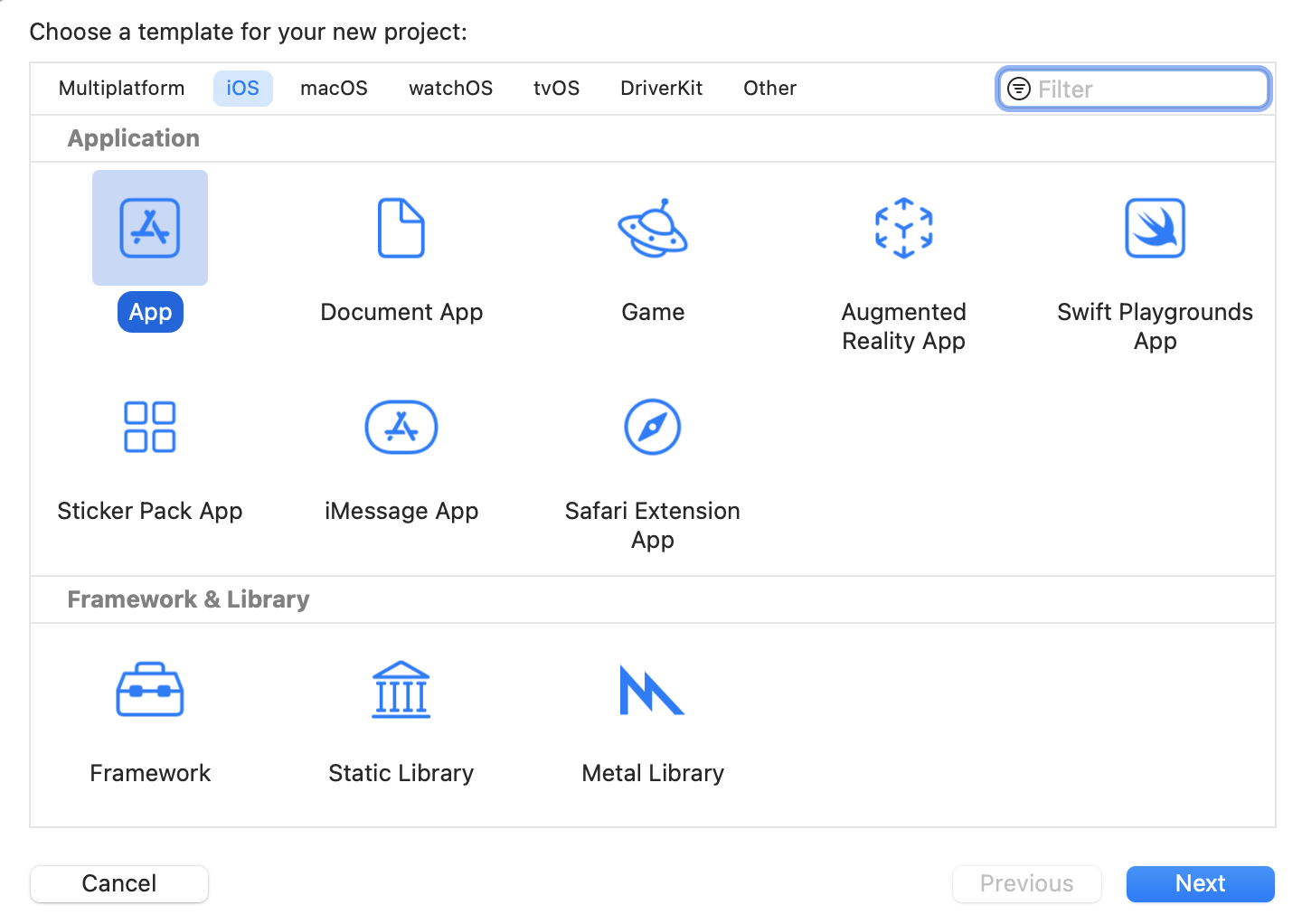This screenshot has width=1302, height=924.
Task: Open the watchOS platform tab
Action: tap(451, 89)
